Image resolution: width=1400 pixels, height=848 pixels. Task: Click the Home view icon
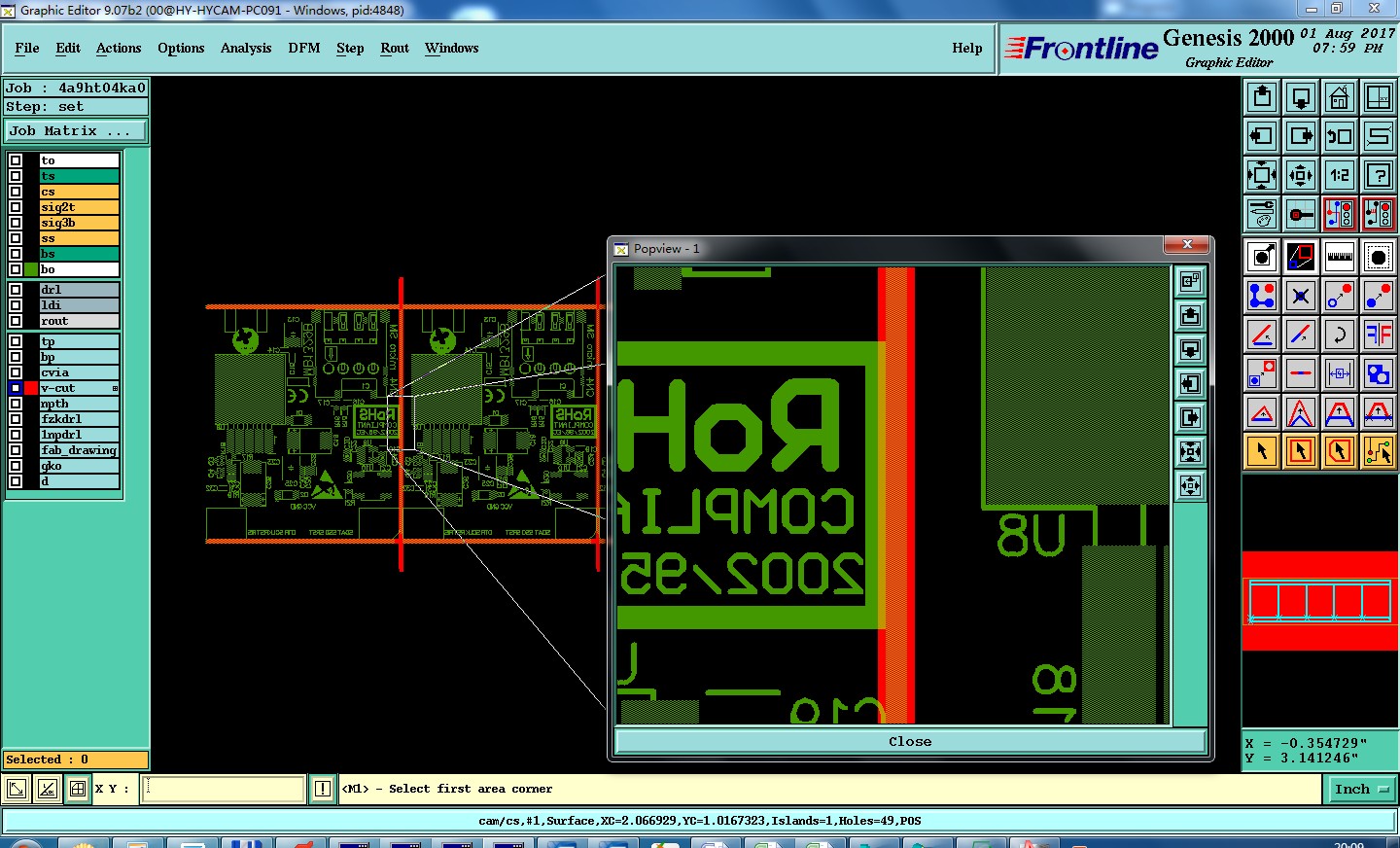coord(1340,97)
